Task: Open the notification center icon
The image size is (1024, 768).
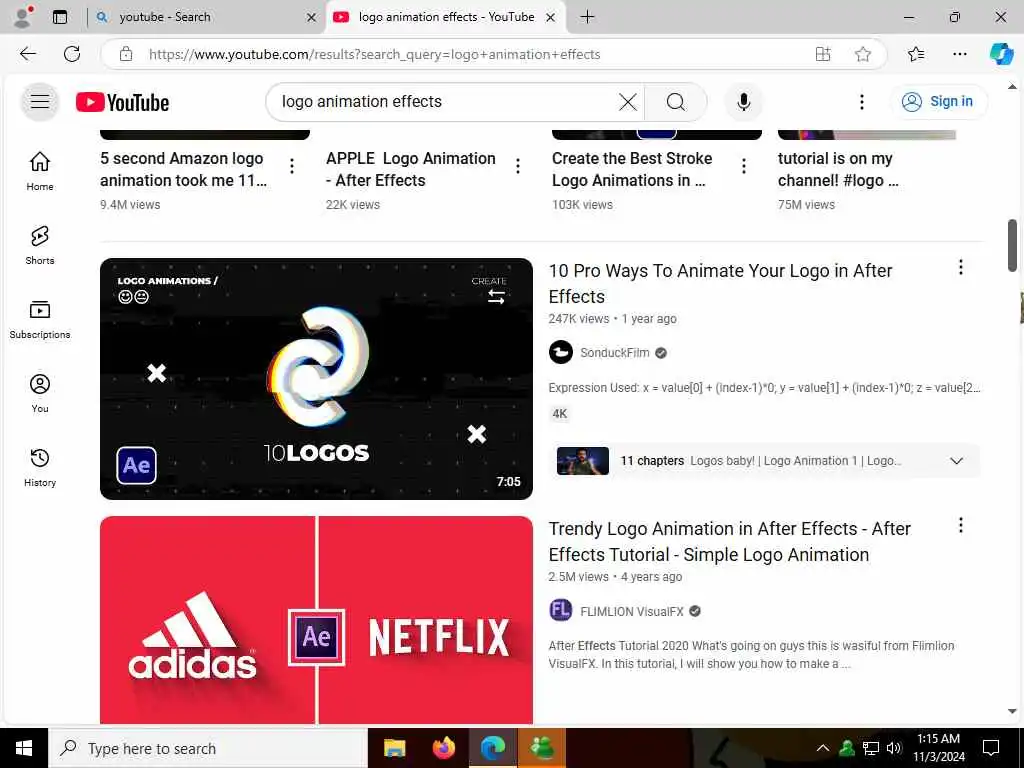Action: (x=991, y=748)
